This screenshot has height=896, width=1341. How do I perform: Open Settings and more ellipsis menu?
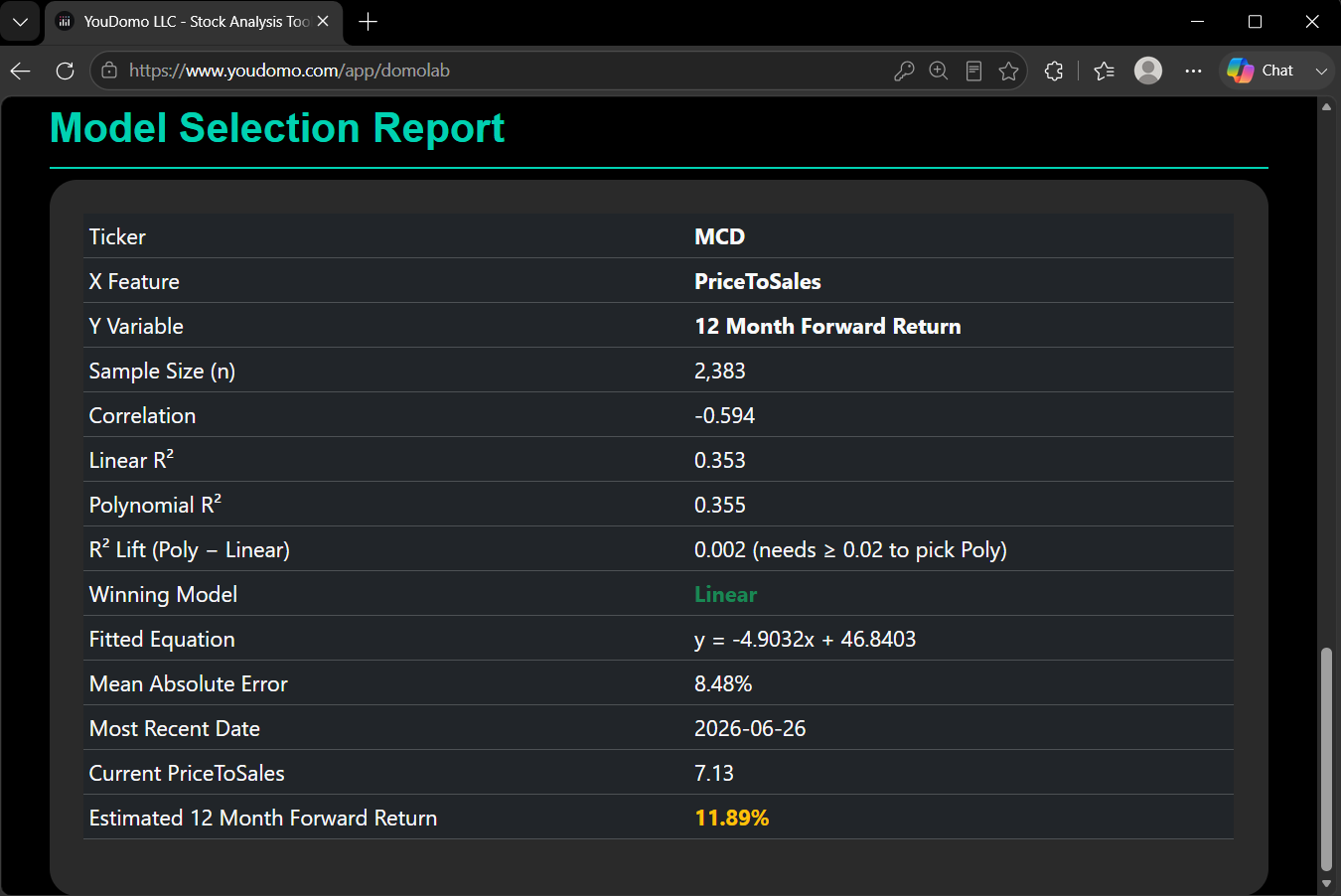click(1193, 71)
